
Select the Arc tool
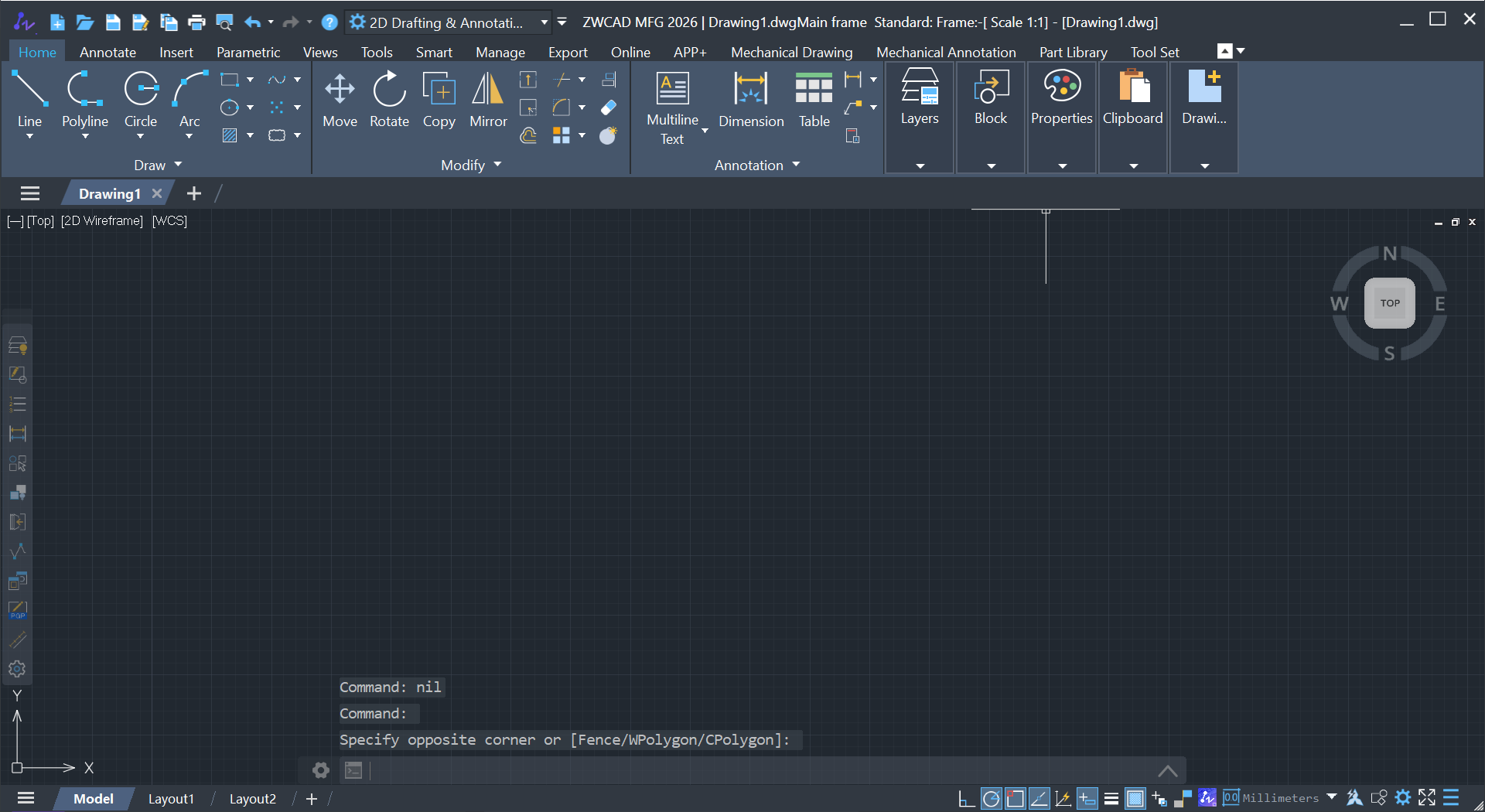point(189,98)
